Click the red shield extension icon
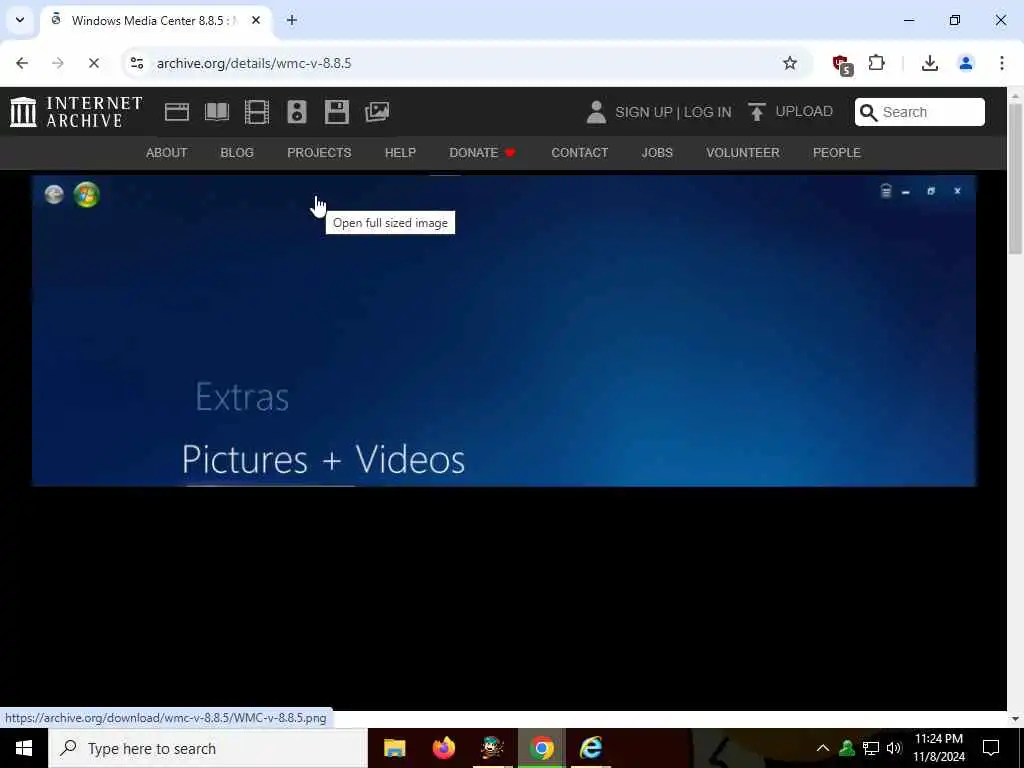 click(x=842, y=64)
